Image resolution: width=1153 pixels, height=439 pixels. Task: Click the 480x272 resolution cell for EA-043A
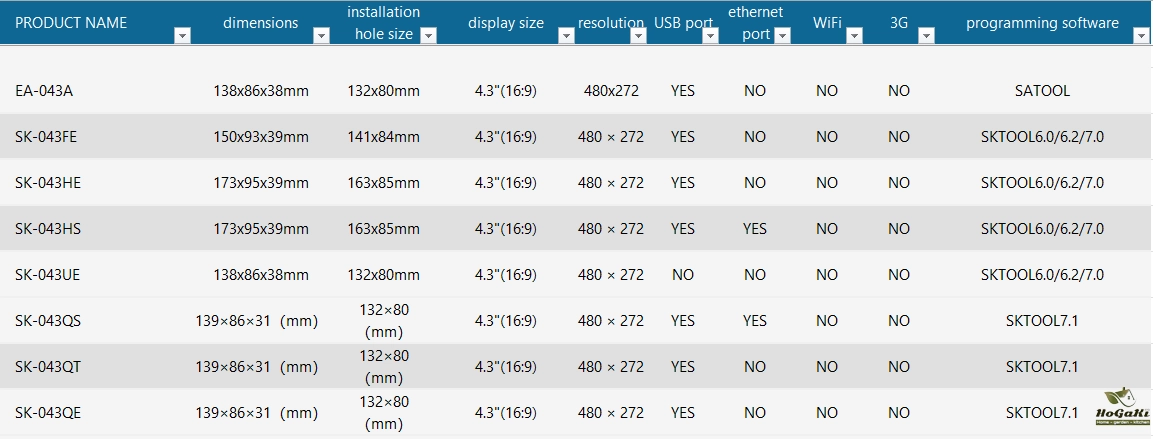tap(611, 91)
